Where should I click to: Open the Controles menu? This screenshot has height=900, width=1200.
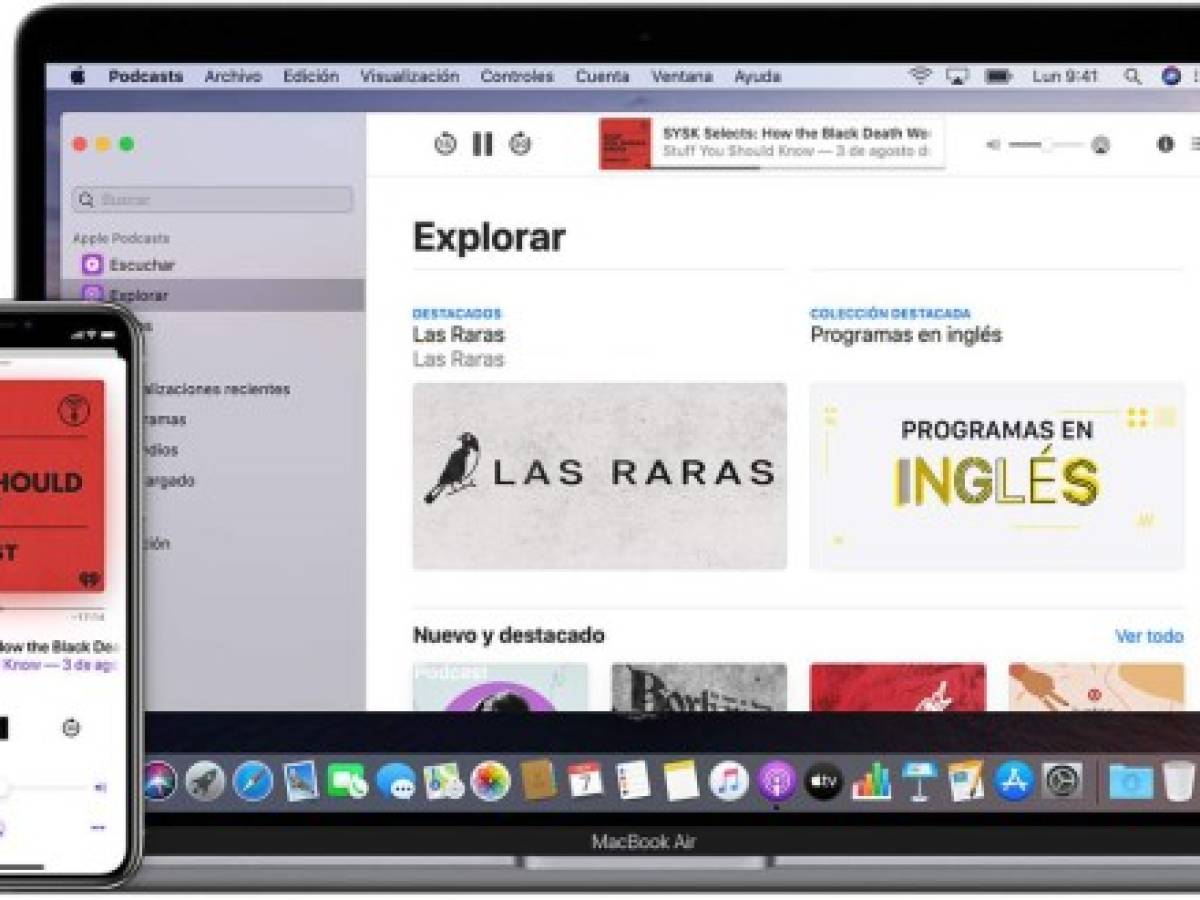coord(517,76)
